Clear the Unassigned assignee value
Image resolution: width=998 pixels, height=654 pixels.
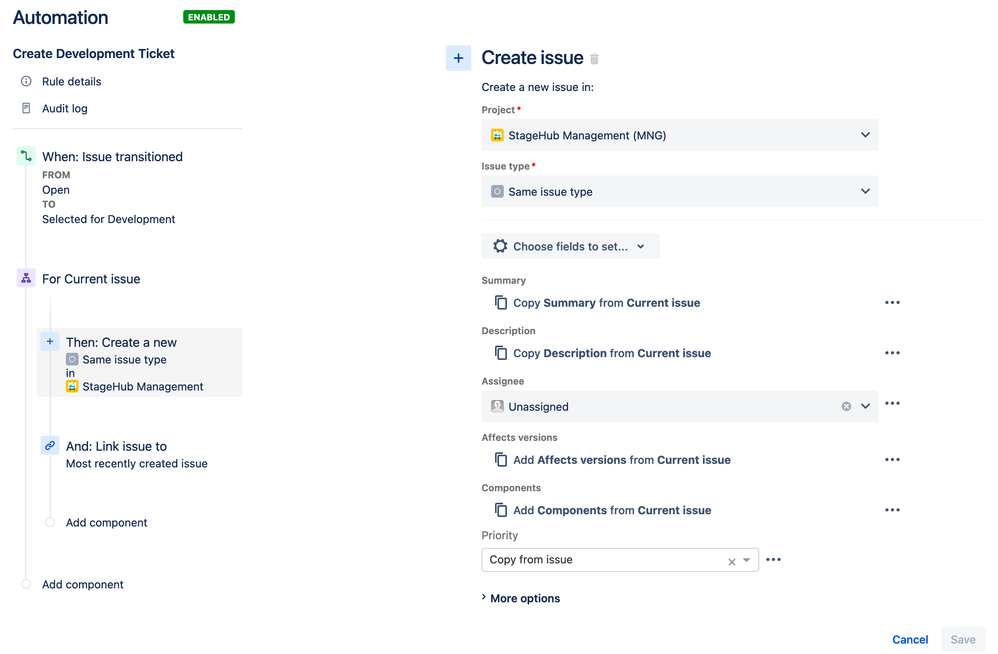tap(847, 407)
